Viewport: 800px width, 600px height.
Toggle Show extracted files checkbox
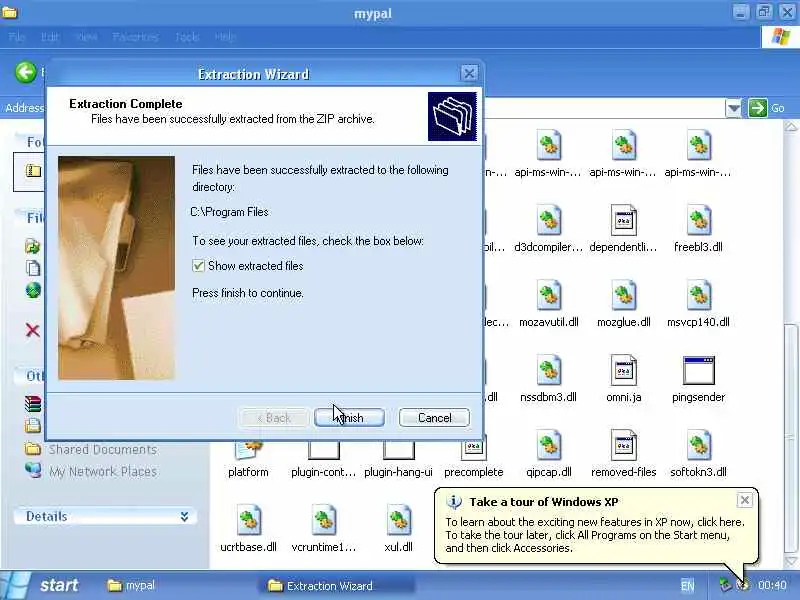(x=198, y=266)
